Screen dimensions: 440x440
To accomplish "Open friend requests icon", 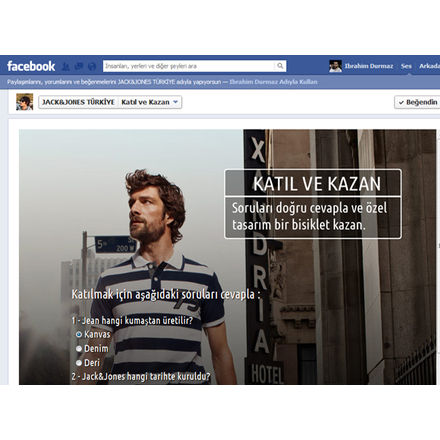I will [x=66, y=66].
